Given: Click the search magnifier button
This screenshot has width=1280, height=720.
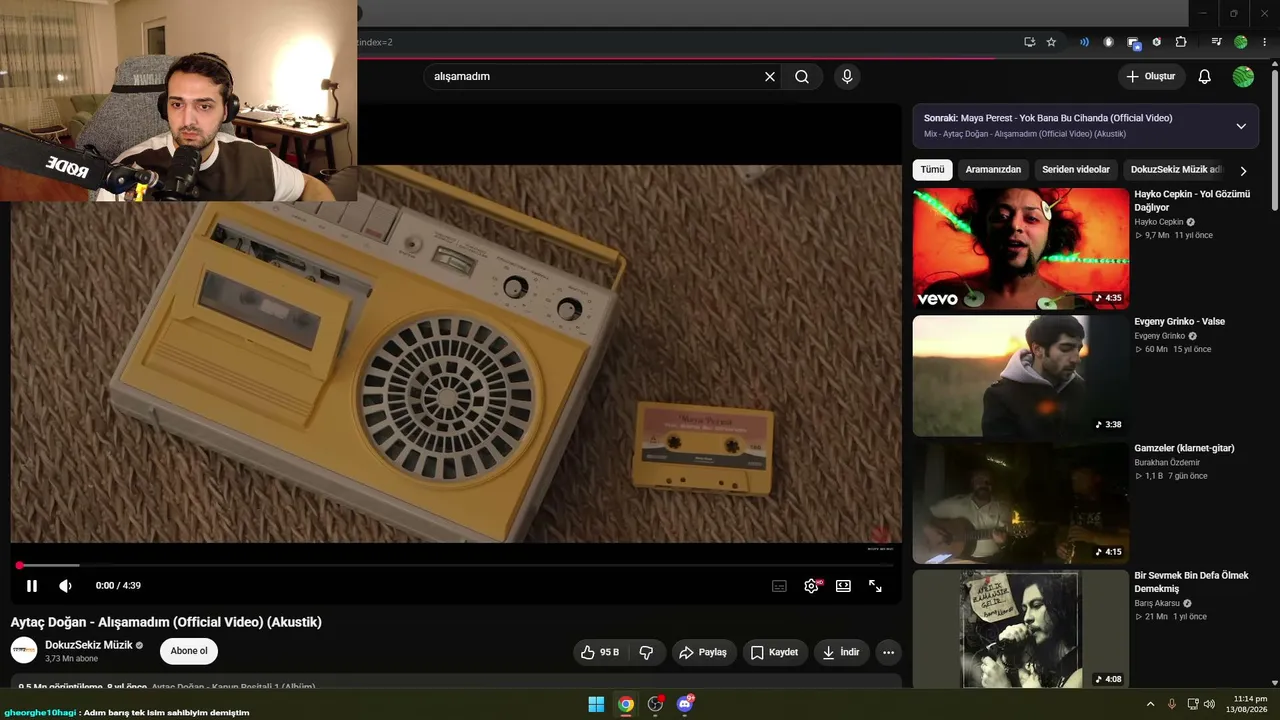Looking at the screenshot, I should tap(802, 76).
